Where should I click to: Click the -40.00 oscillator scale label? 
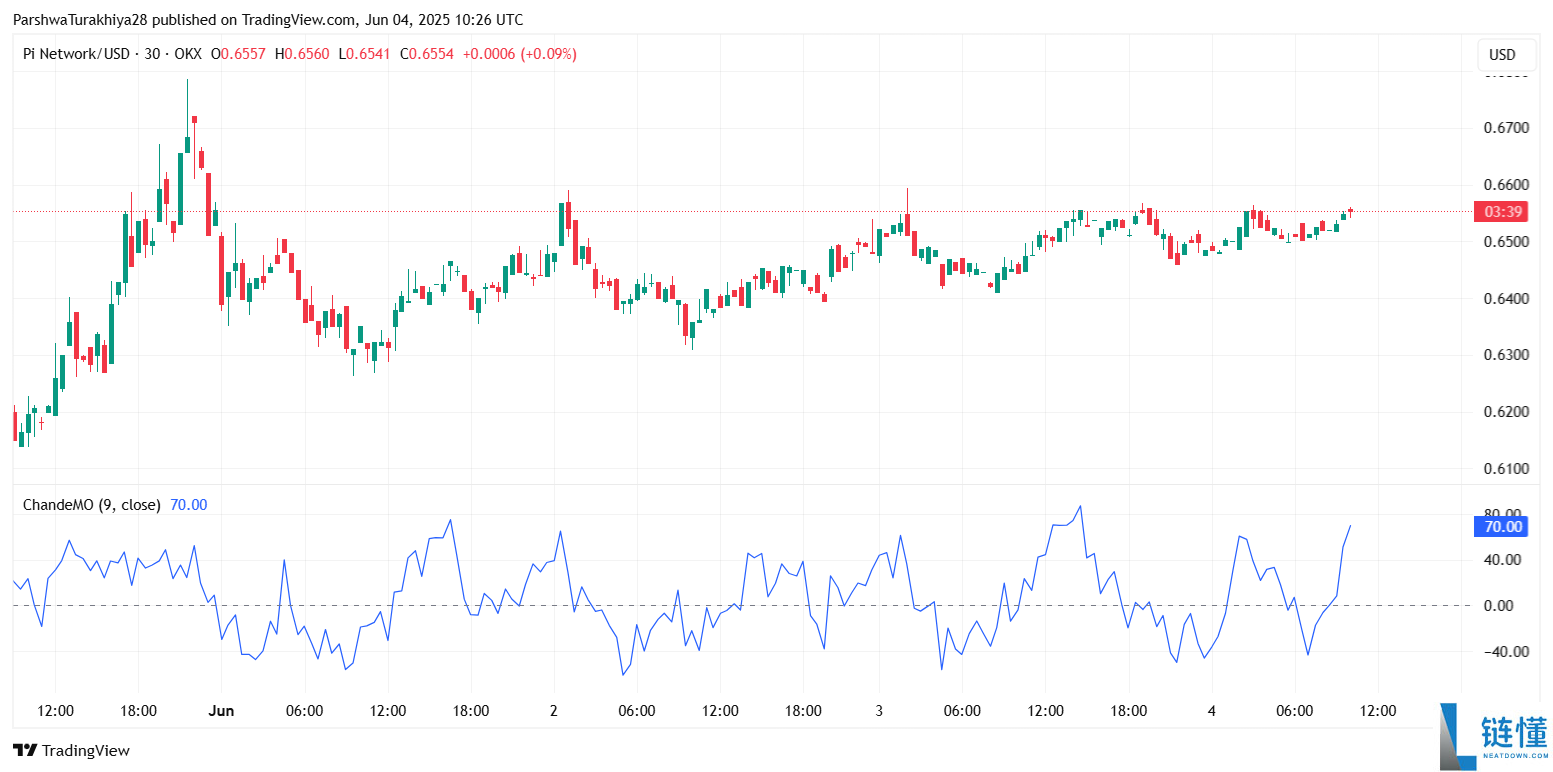pos(1501,652)
